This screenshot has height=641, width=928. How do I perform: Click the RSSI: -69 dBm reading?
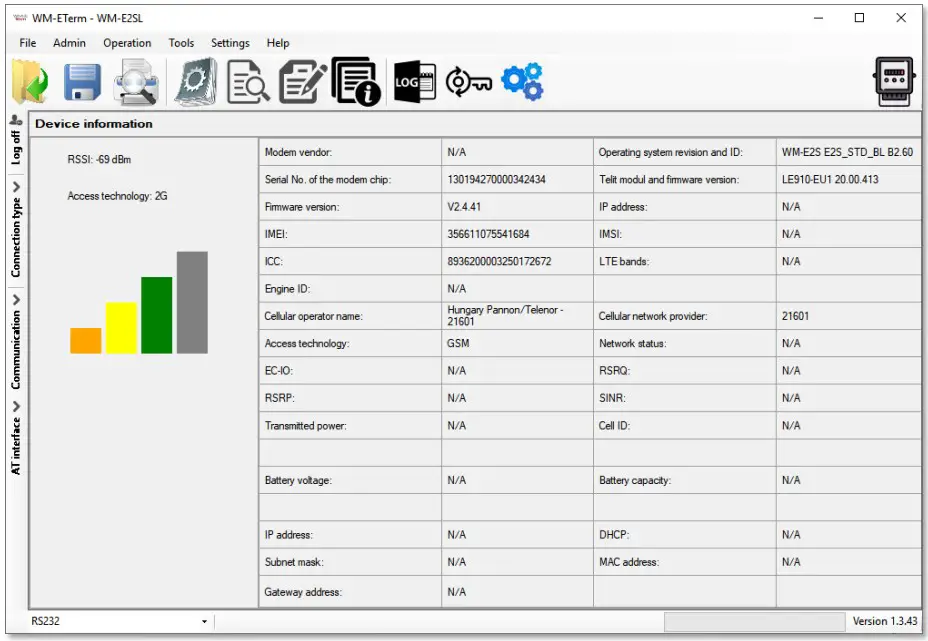point(99,159)
